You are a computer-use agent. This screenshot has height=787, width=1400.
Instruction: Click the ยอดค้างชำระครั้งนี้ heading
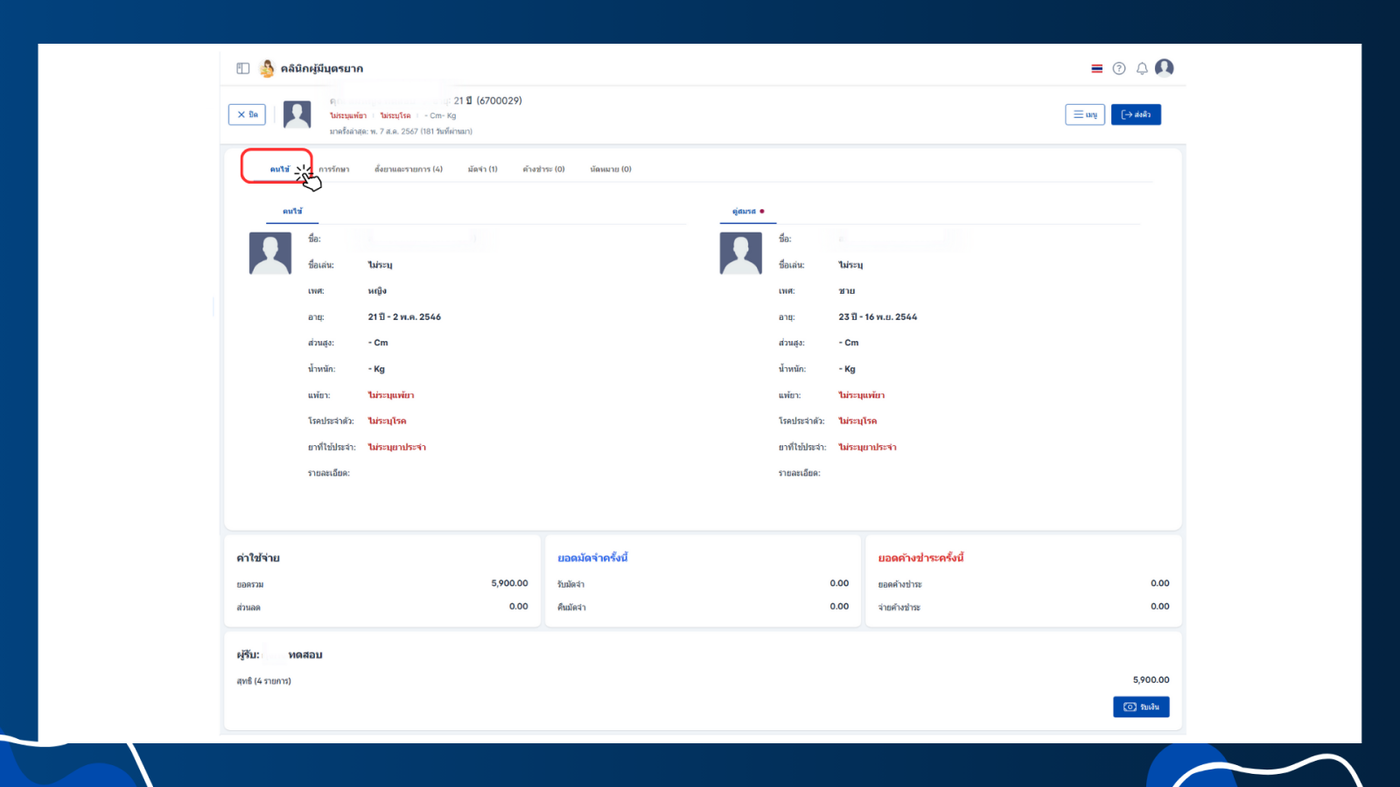(x=921, y=558)
